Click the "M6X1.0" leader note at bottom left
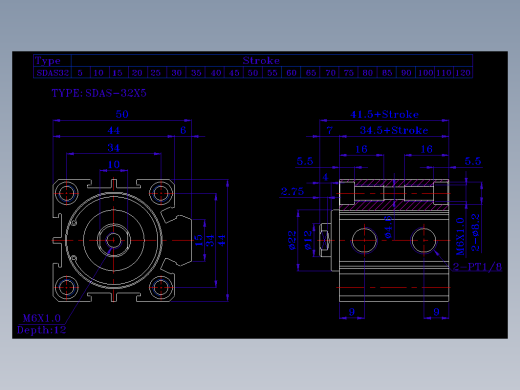 [x=42, y=318]
